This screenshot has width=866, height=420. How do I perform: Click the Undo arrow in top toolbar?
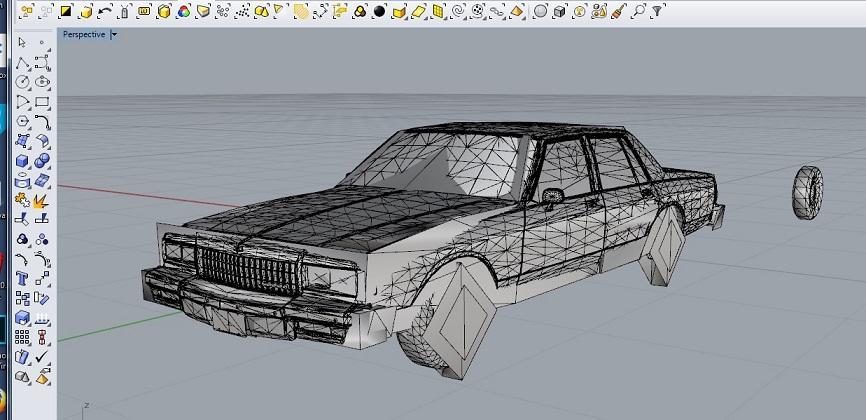point(104,12)
